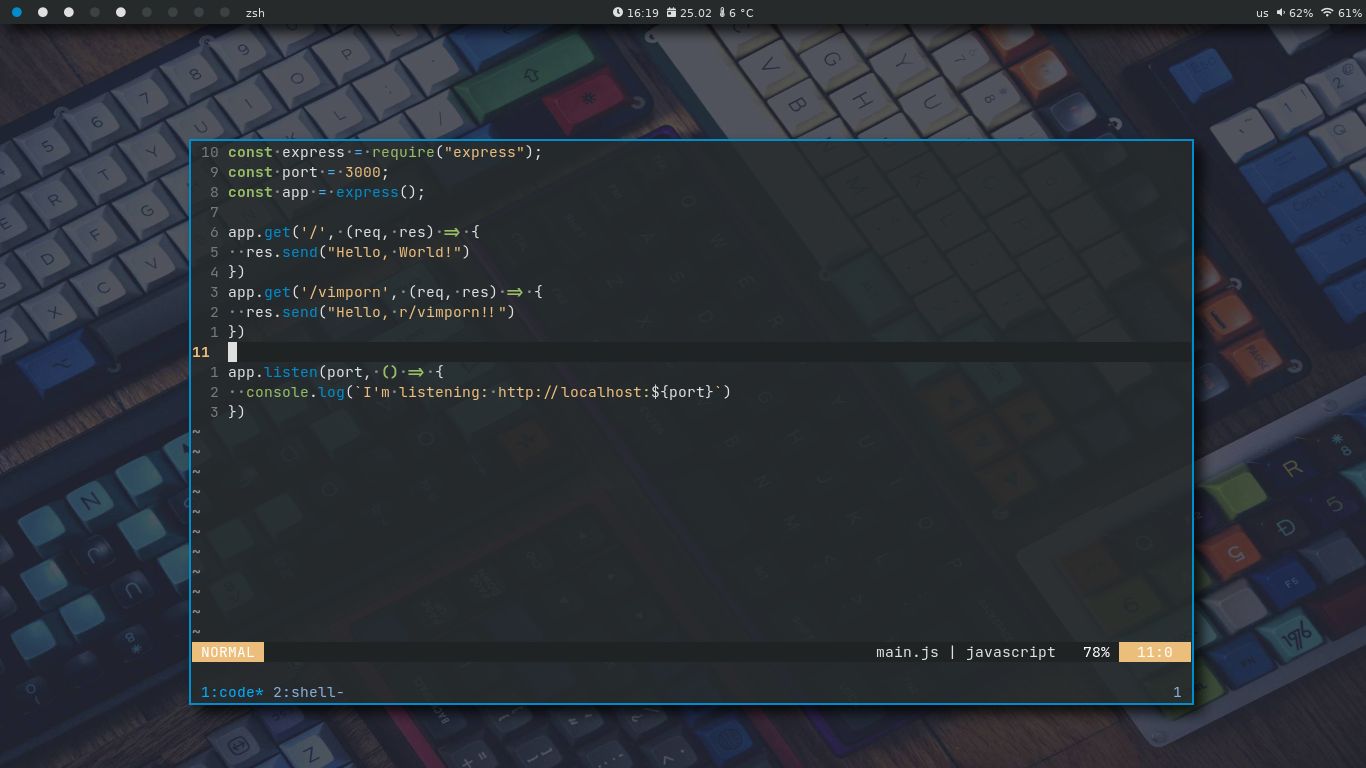Click the thermometer icon beside 6 °C
Image resolution: width=1366 pixels, height=768 pixels.
pyautogui.click(x=722, y=13)
